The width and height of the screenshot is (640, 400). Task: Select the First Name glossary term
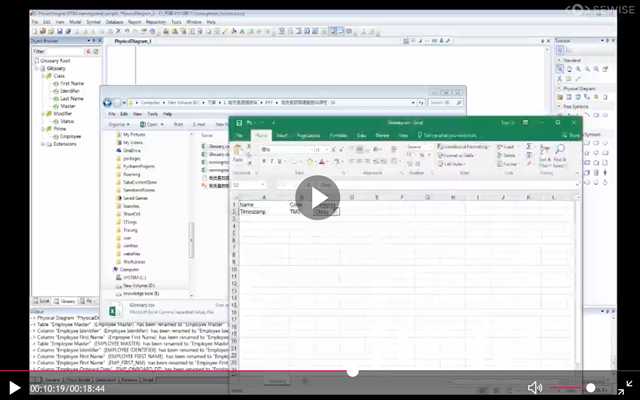[x=72, y=83]
